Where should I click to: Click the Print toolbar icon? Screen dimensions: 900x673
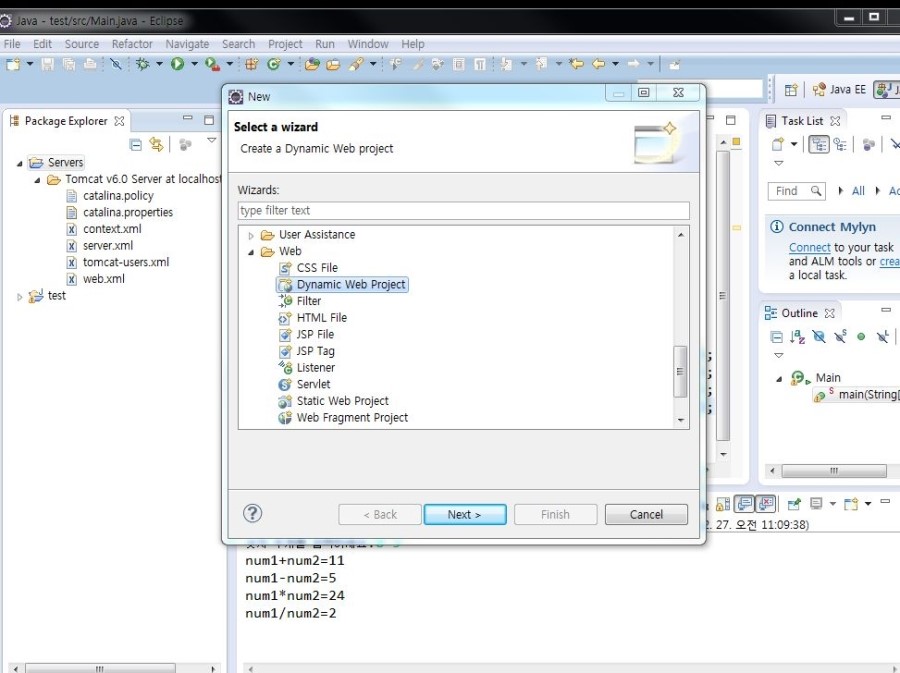[x=90, y=64]
